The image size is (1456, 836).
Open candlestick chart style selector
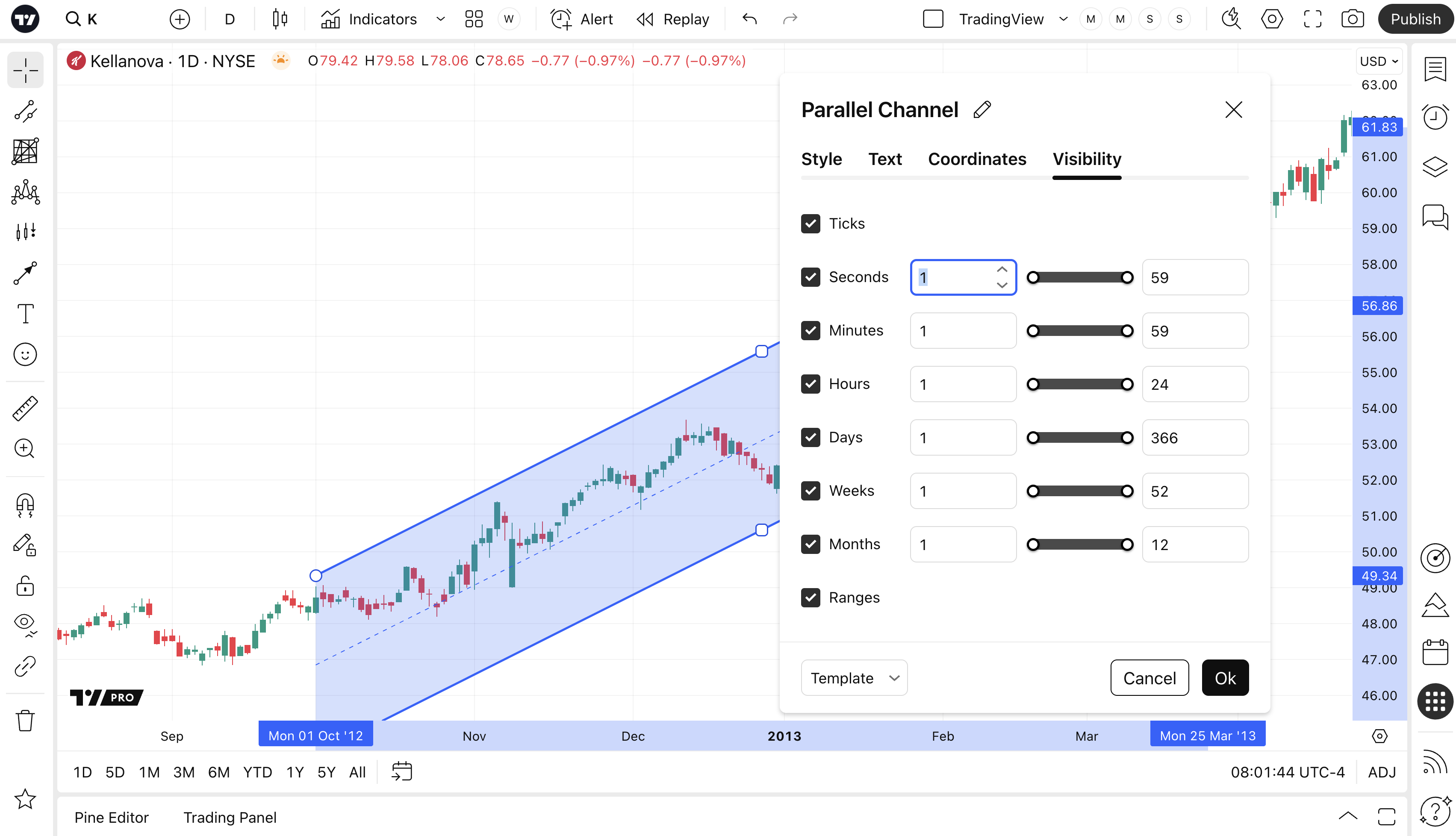click(x=280, y=20)
